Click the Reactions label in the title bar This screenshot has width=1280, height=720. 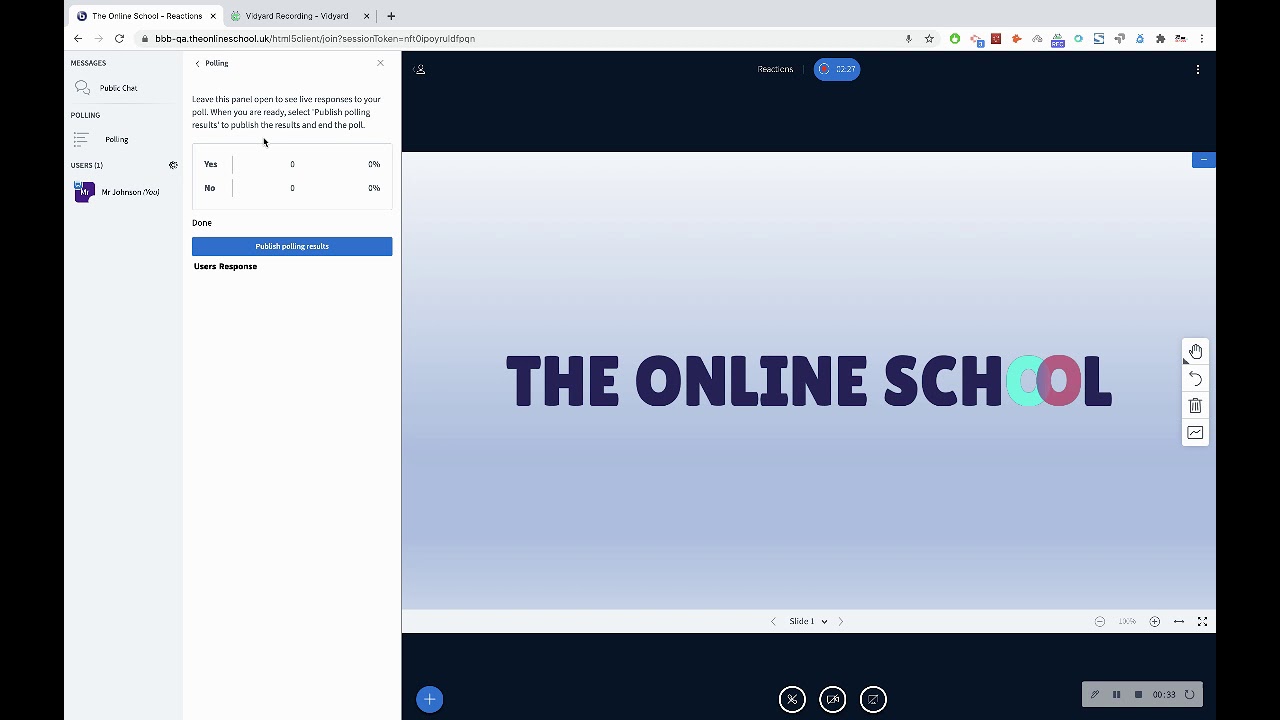tap(775, 69)
